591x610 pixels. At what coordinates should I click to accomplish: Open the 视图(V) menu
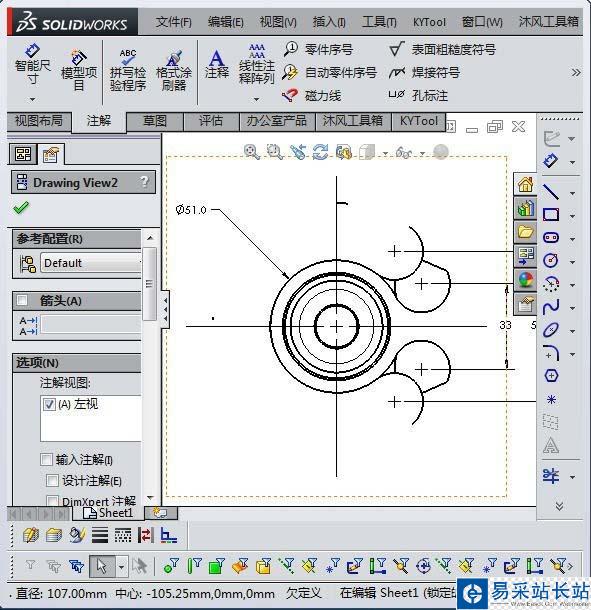point(278,22)
